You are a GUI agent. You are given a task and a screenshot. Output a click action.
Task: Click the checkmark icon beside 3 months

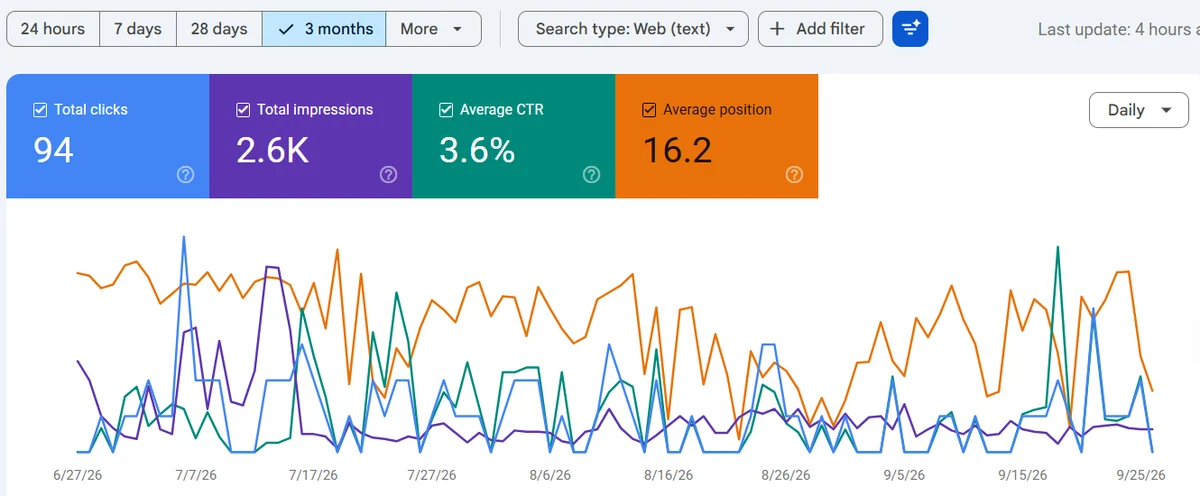point(286,29)
